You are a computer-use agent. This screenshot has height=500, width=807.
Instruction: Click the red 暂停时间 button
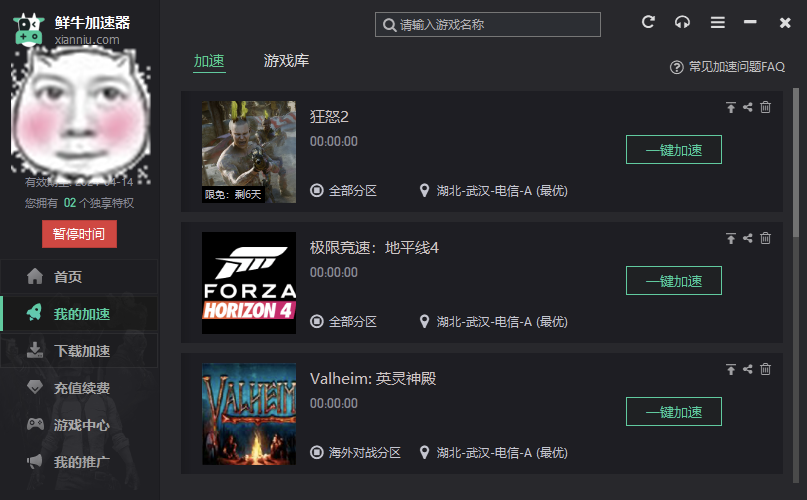click(x=79, y=234)
